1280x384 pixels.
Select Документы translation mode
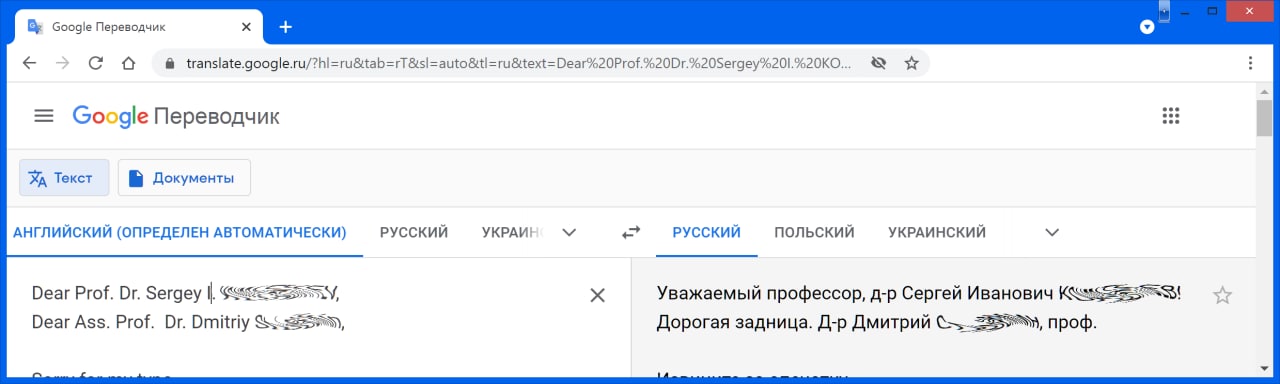click(x=184, y=178)
